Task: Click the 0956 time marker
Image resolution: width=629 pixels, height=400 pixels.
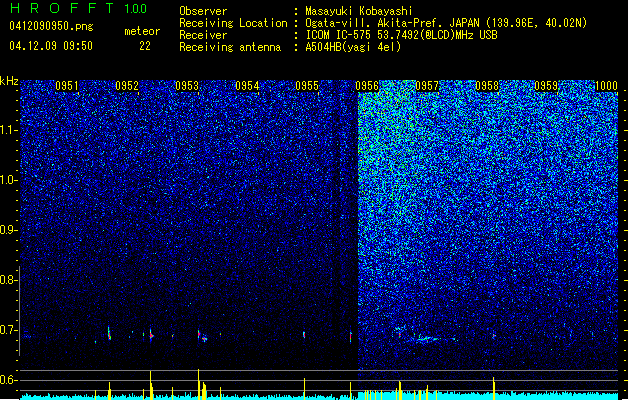Action: click(367, 86)
